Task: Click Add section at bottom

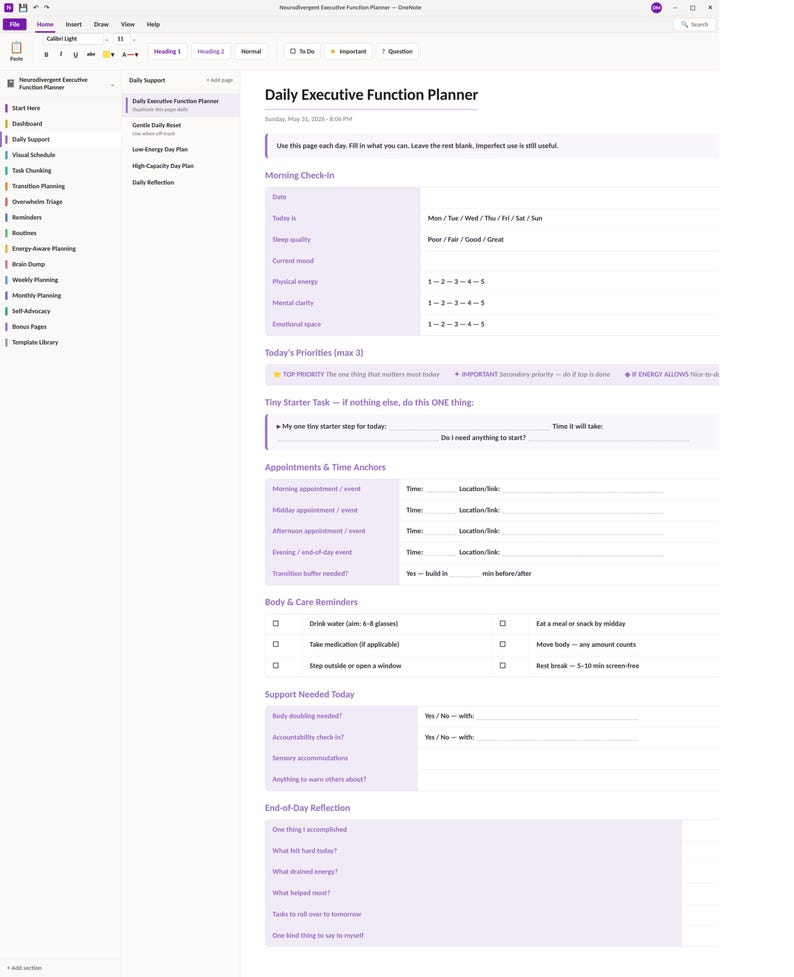Action: tap(24, 968)
